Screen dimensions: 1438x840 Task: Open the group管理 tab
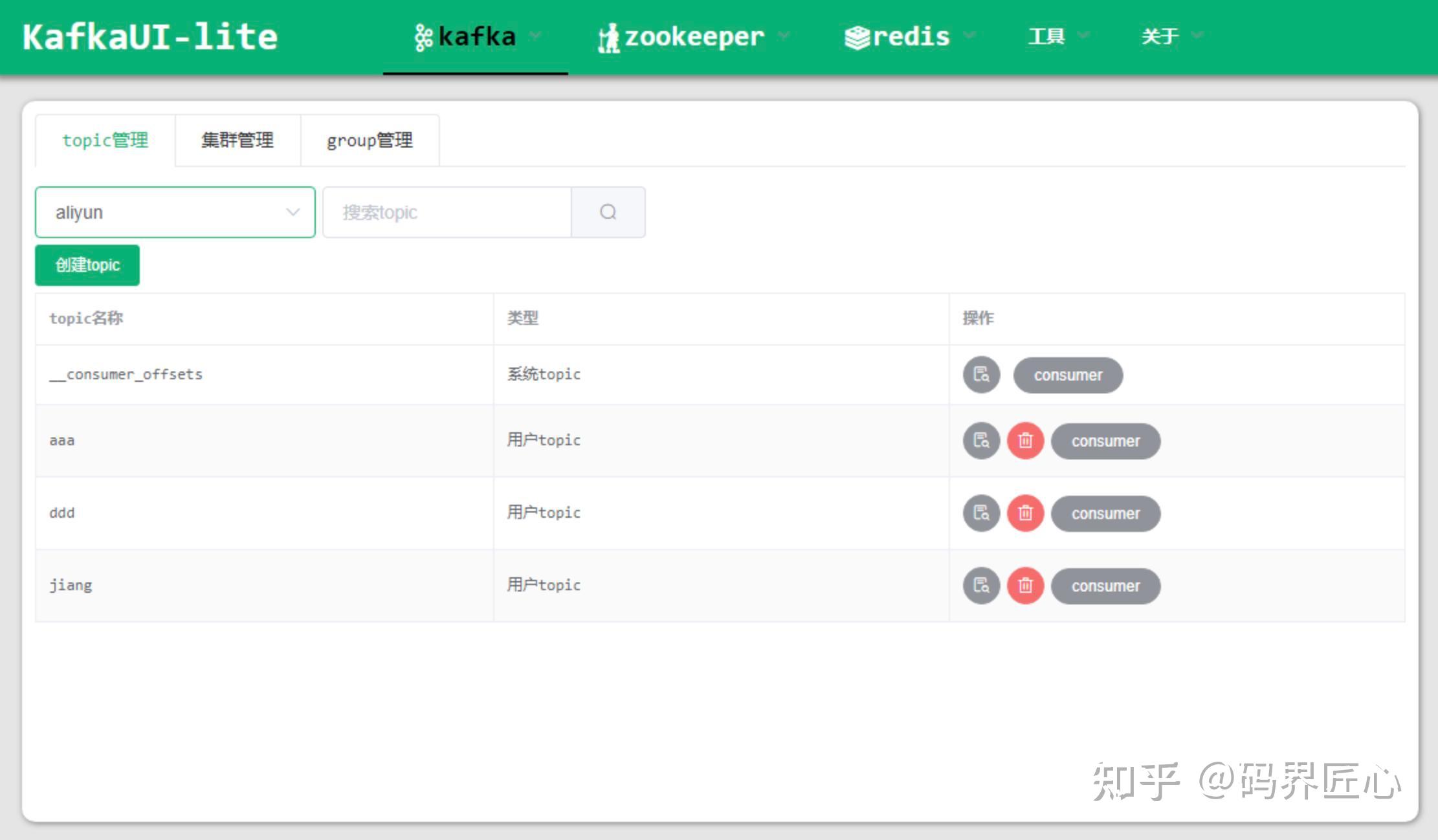tap(370, 140)
